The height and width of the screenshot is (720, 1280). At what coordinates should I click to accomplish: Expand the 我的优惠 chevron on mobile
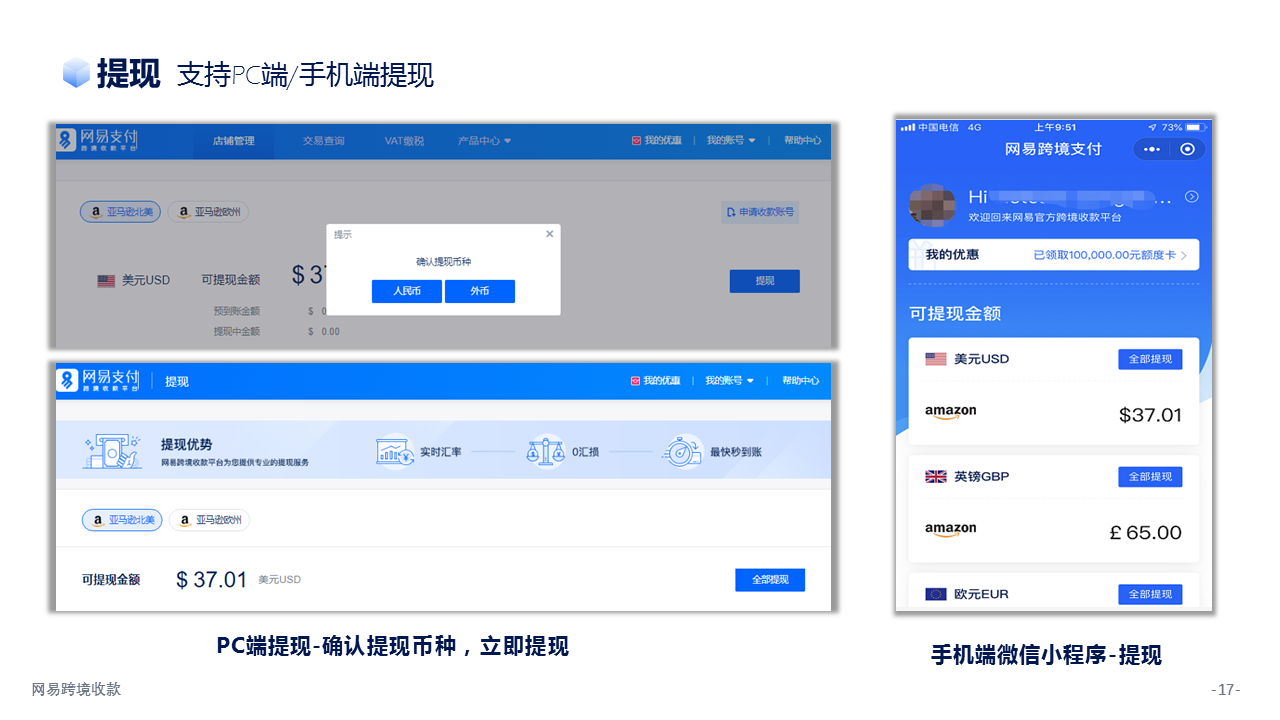[1185, 256]
